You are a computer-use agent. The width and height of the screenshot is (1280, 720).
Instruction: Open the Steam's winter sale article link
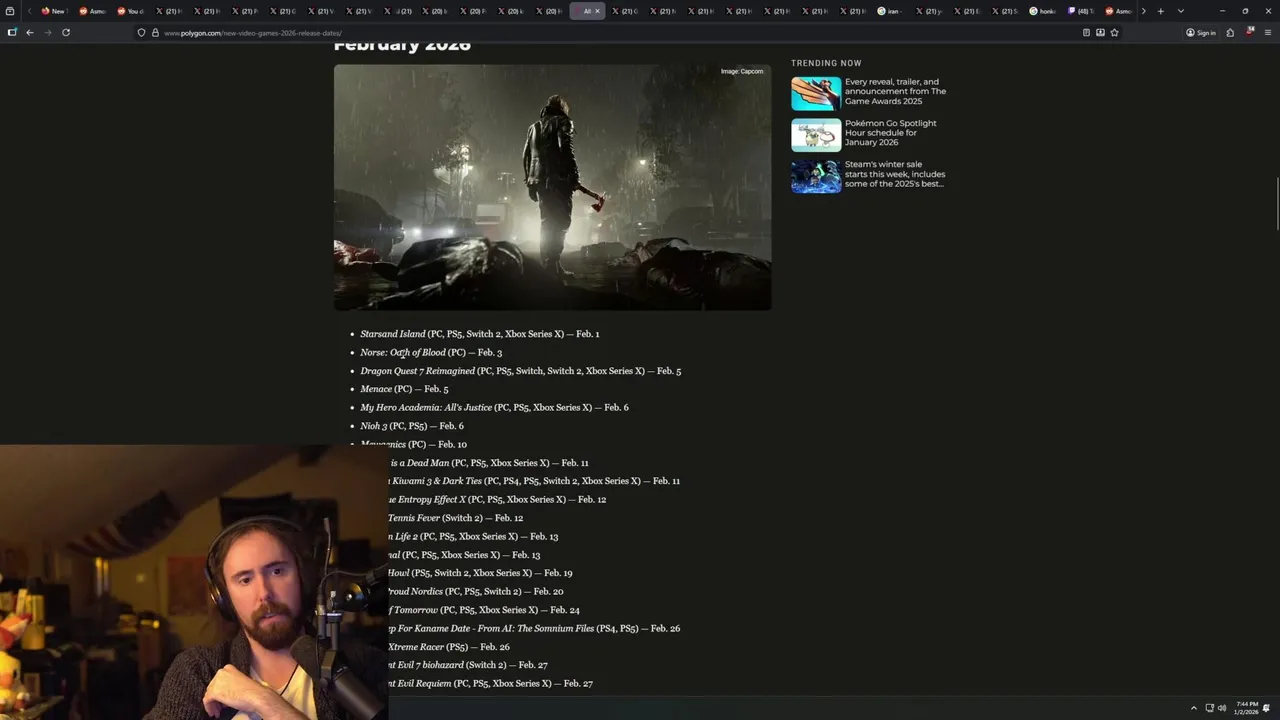coord(895,174)
